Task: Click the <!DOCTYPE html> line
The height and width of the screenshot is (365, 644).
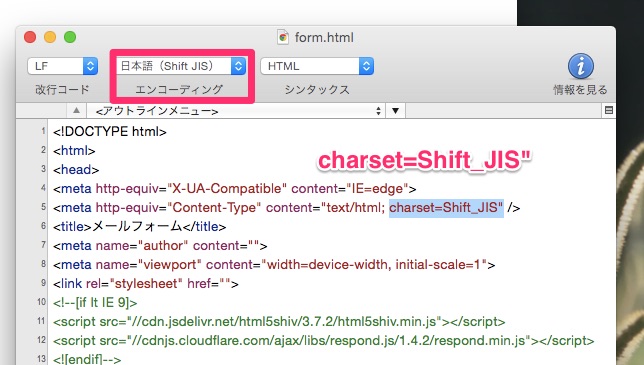Action: click(110, 132)
